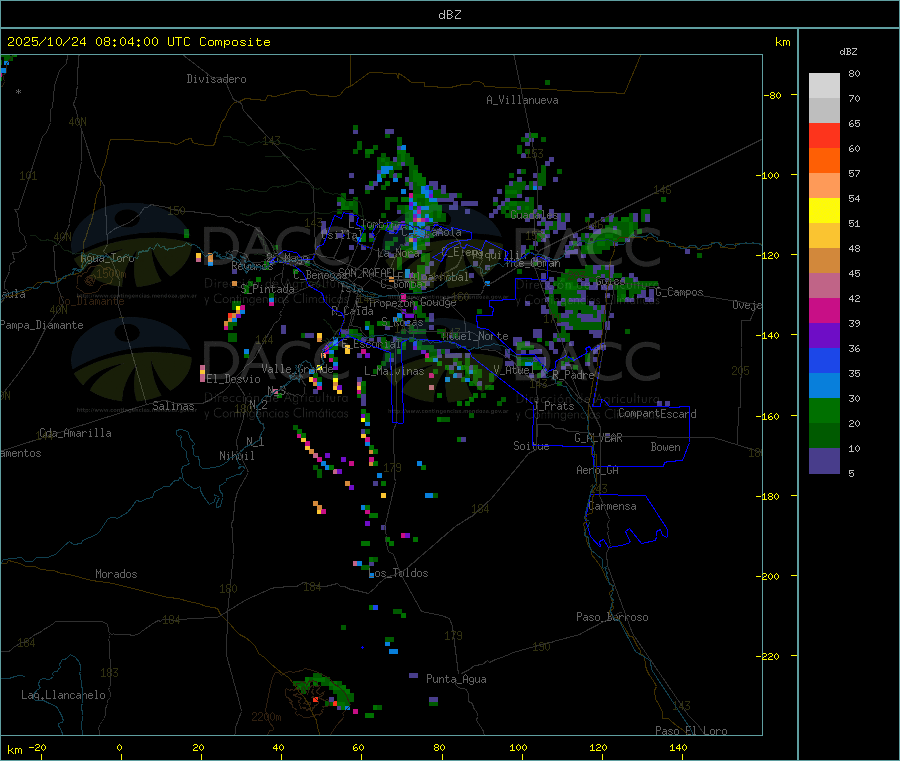Click the yellow 51-54 dBZ legend color
The image size is (900, 761).
point(824,211)
